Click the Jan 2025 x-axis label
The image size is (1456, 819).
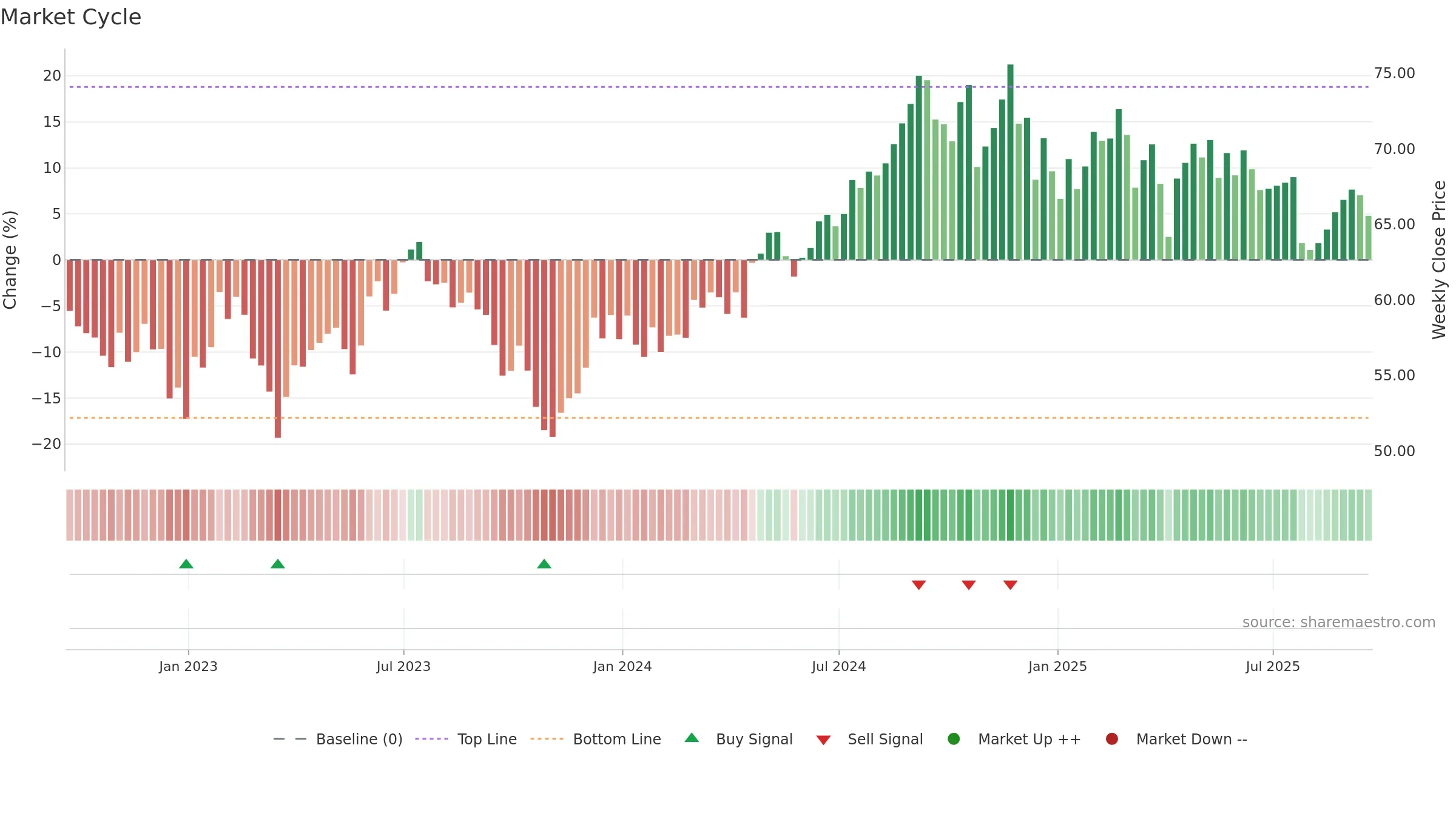[1057, 666]
